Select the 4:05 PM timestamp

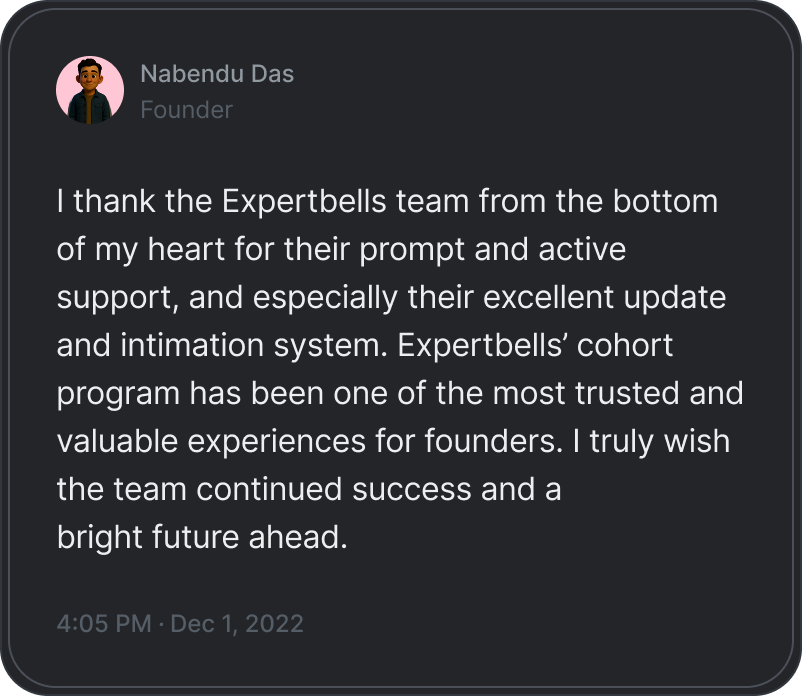point(104,623)
